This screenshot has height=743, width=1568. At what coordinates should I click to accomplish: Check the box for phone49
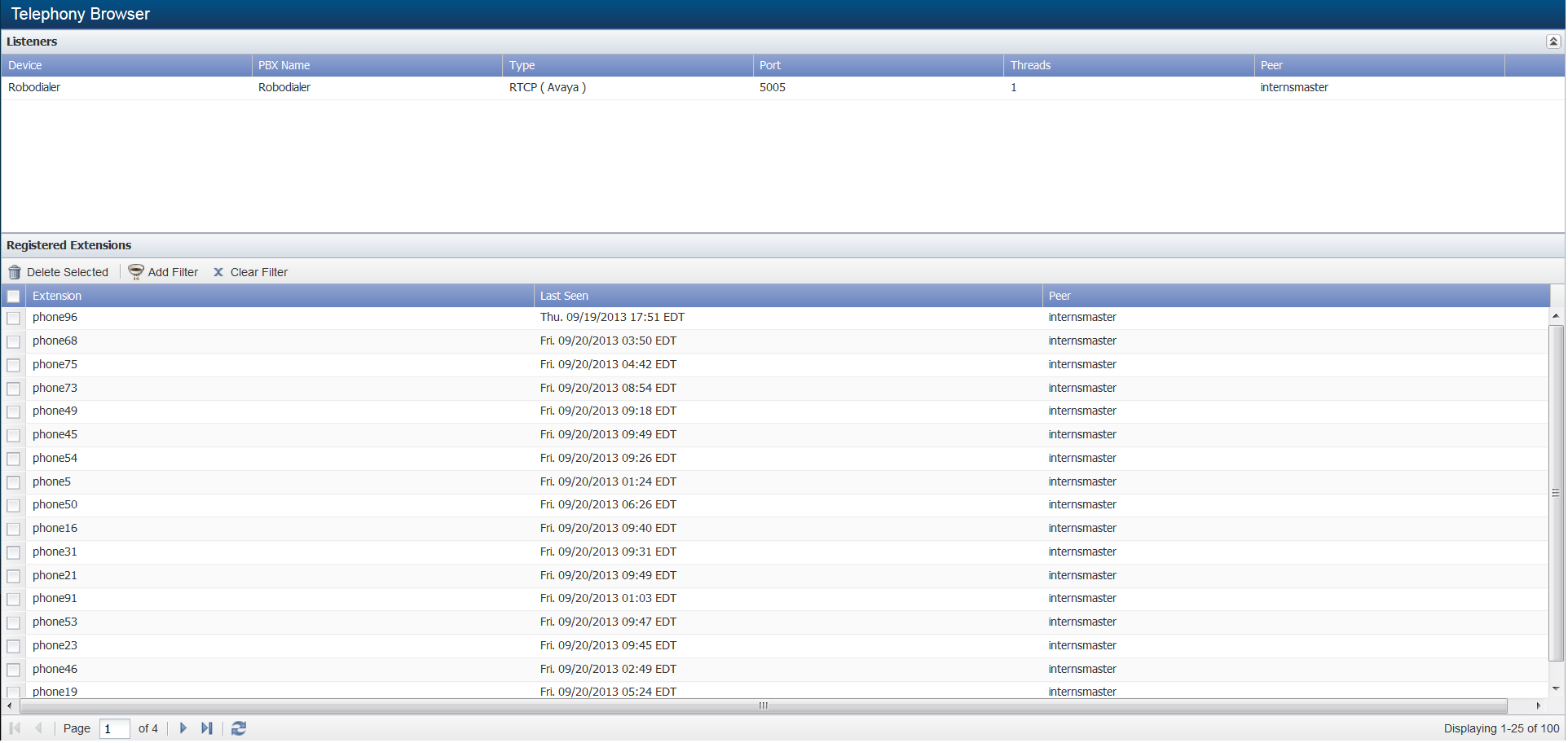14,412
